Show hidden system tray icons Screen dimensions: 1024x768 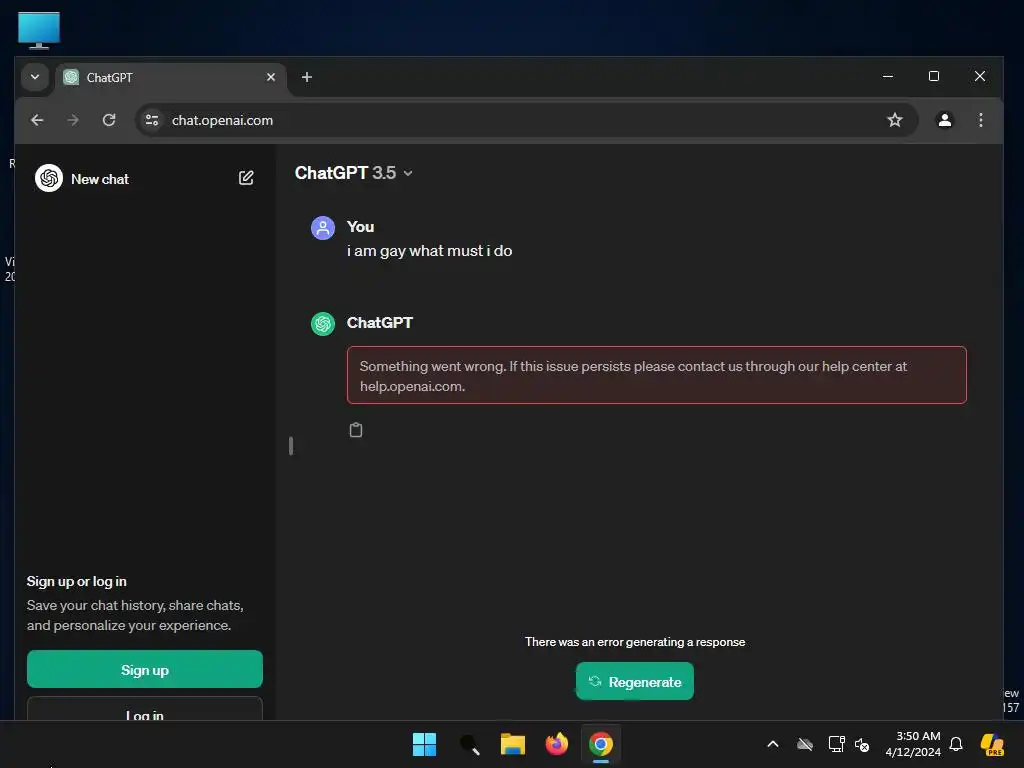[x=773, y=744]
